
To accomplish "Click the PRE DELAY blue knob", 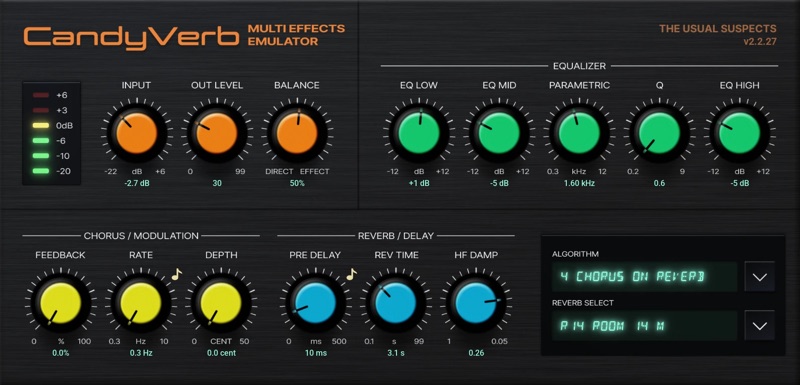I will pos(315,303).
